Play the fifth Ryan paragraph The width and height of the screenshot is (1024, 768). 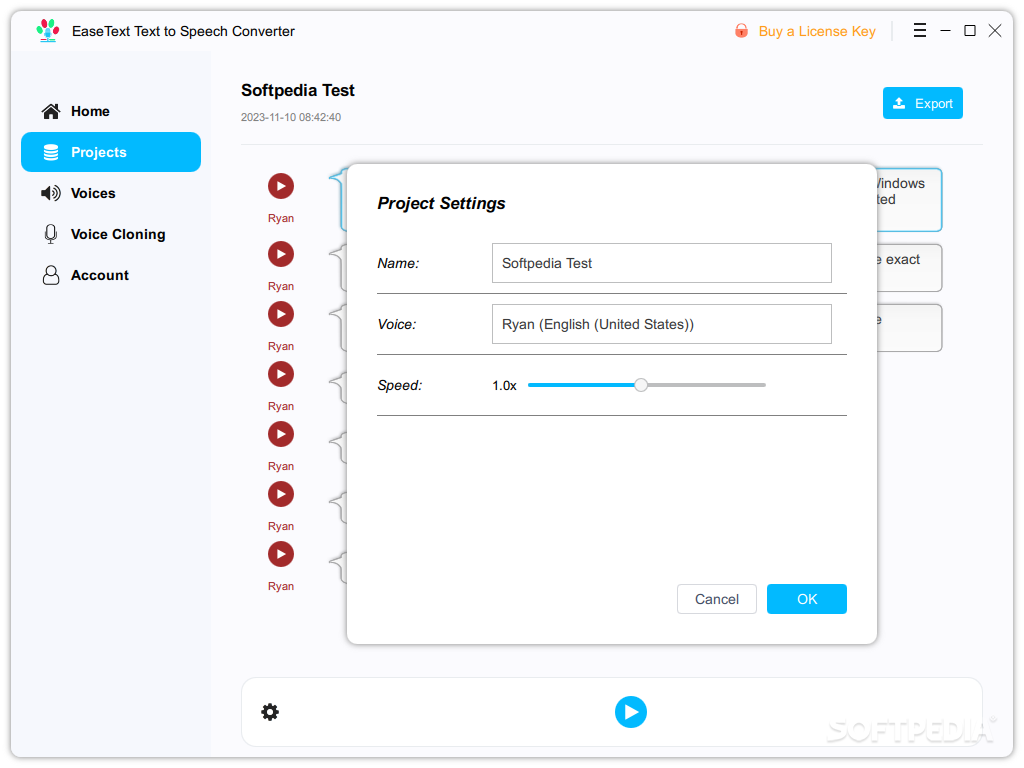point(281,434)
